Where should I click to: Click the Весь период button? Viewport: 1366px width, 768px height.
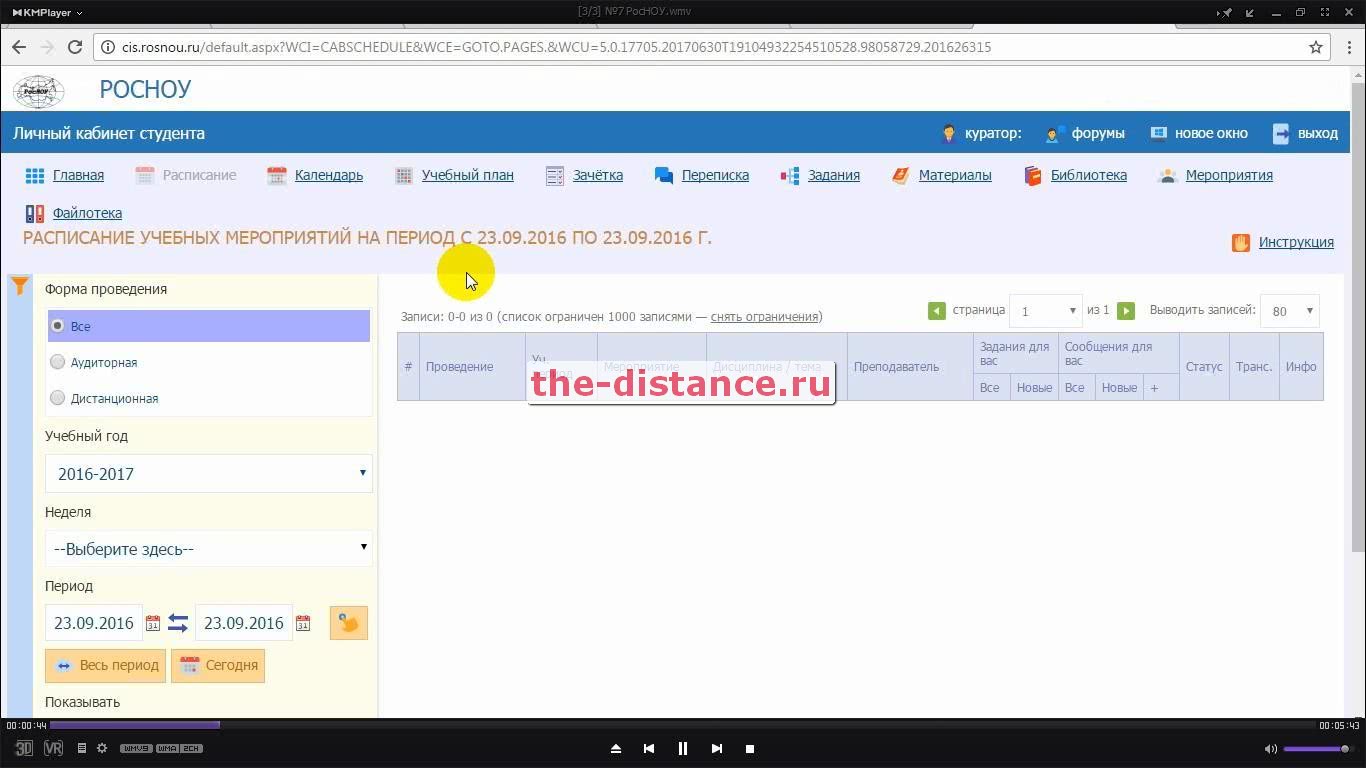[105, 665]
